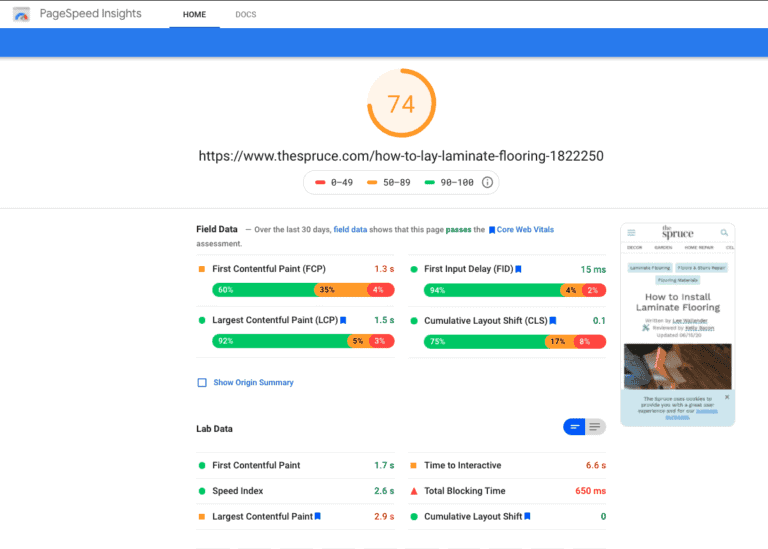The image size is (768, 549).
Task: Switch Lab Data to expanded list view
Action: (595, 427)
